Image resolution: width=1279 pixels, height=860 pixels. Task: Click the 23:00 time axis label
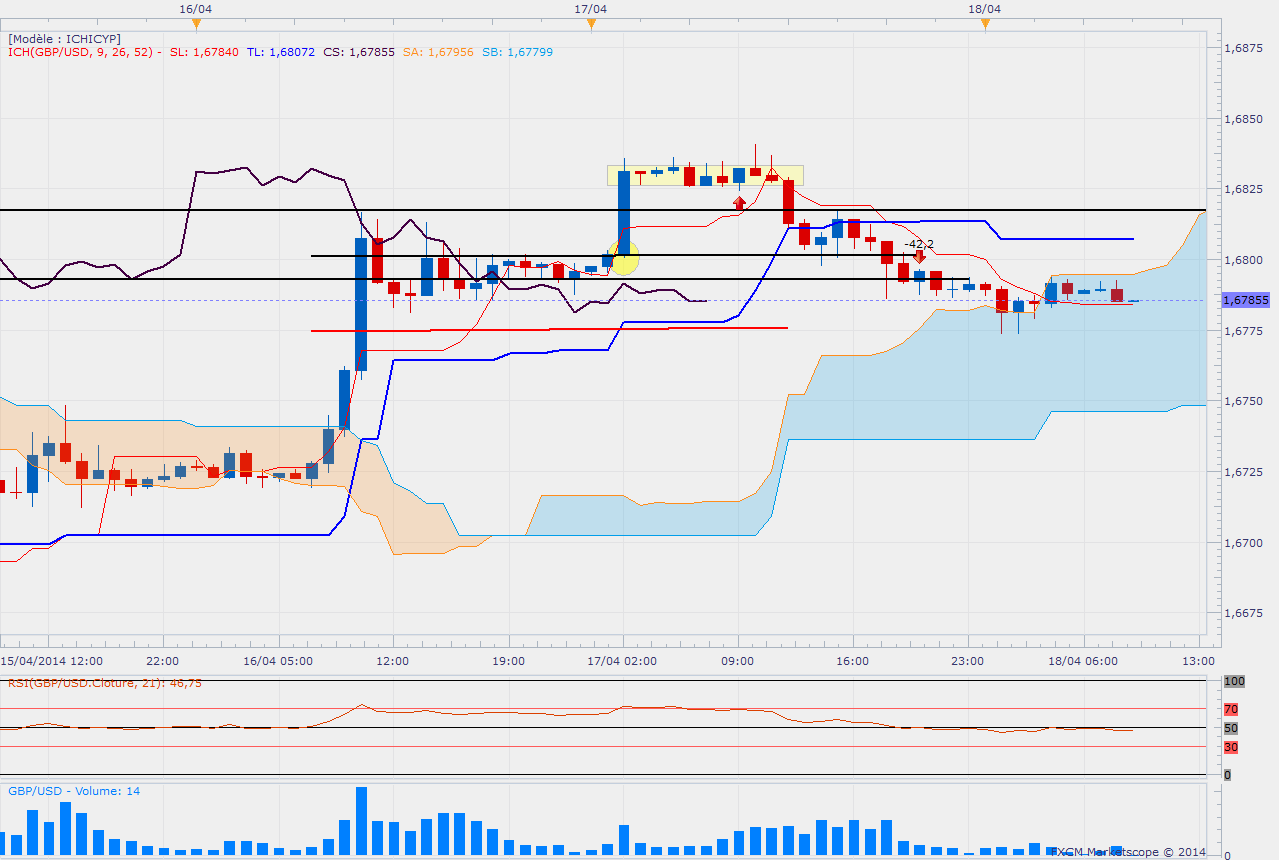(968, 661)
